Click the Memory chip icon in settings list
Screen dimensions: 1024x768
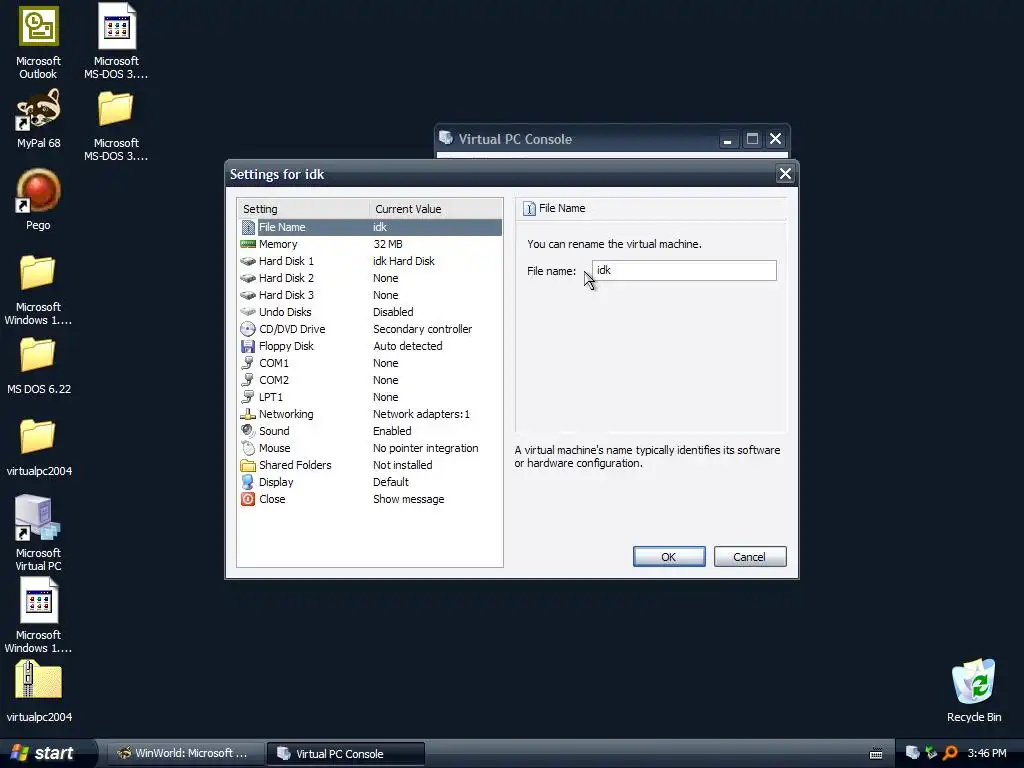pyautogui.click(x=248, y=244)
